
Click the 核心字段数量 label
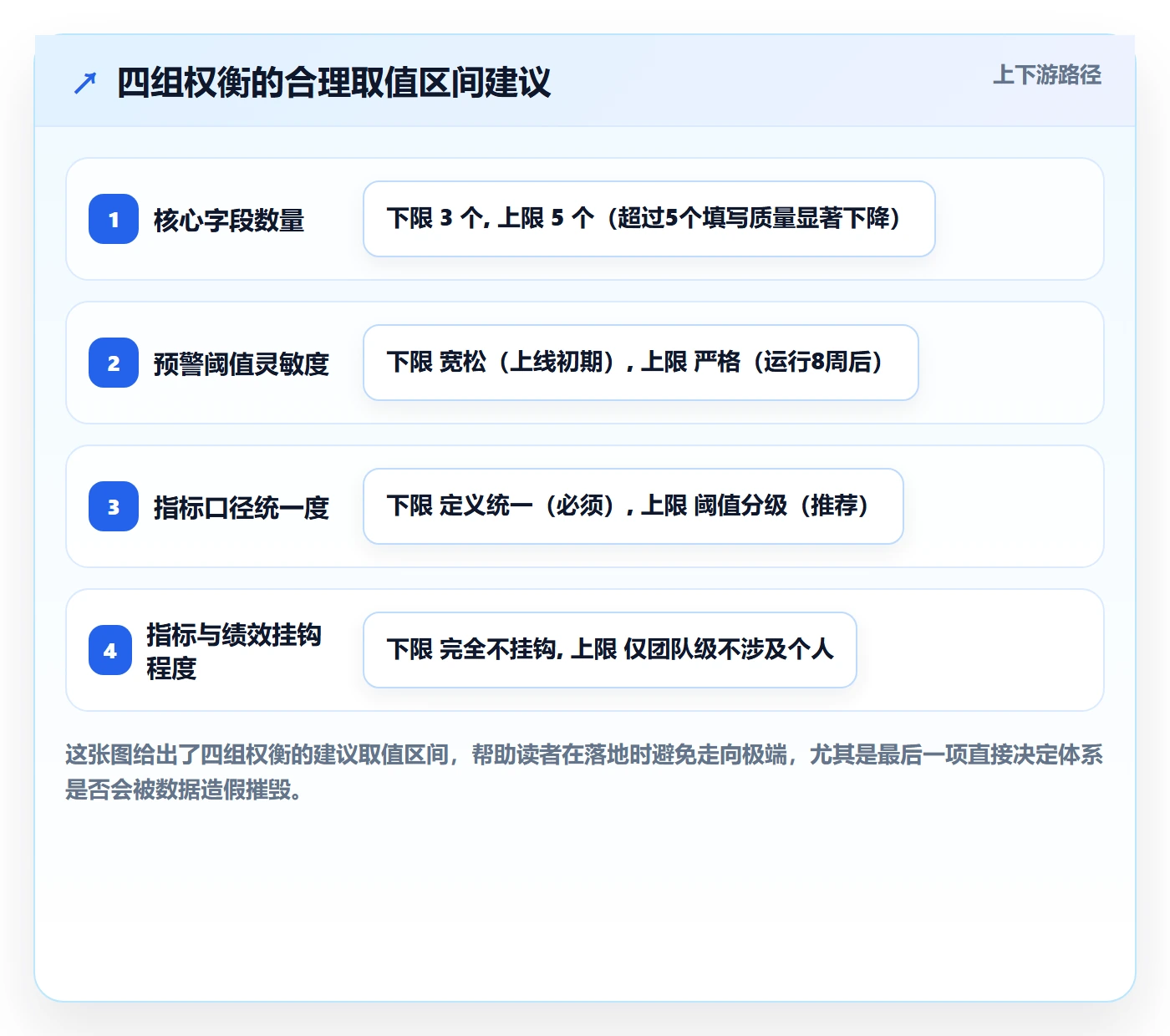coord(229,221)
